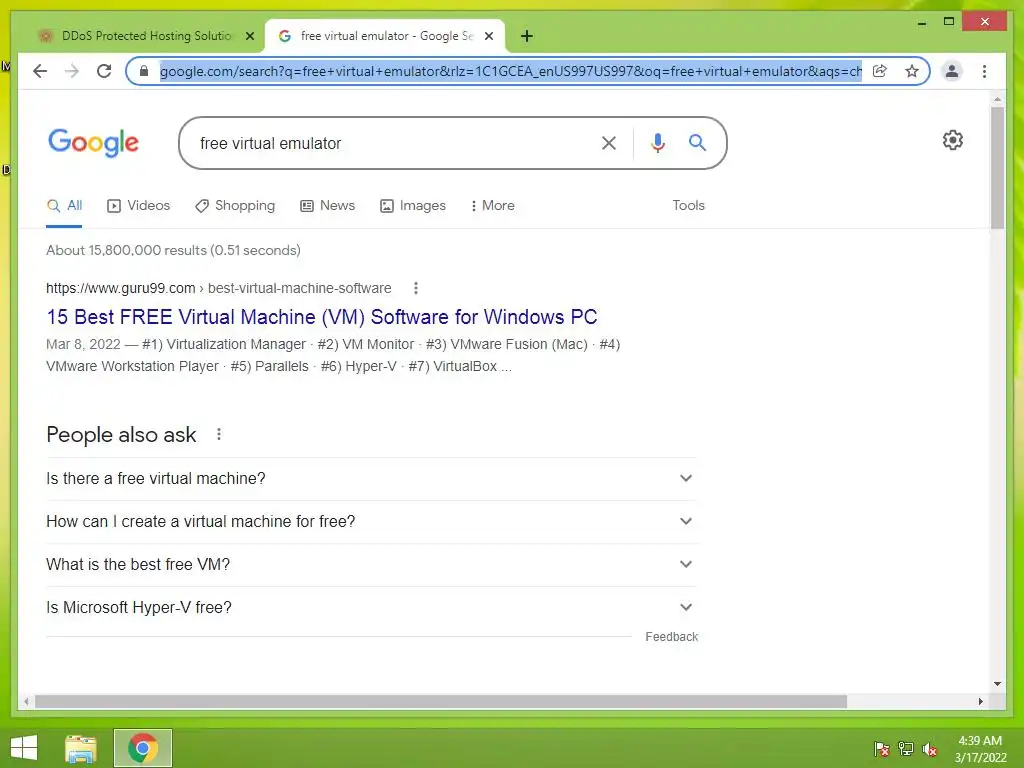
Task: Send Feedback on People also ask
Action: [x=671, y=637]
